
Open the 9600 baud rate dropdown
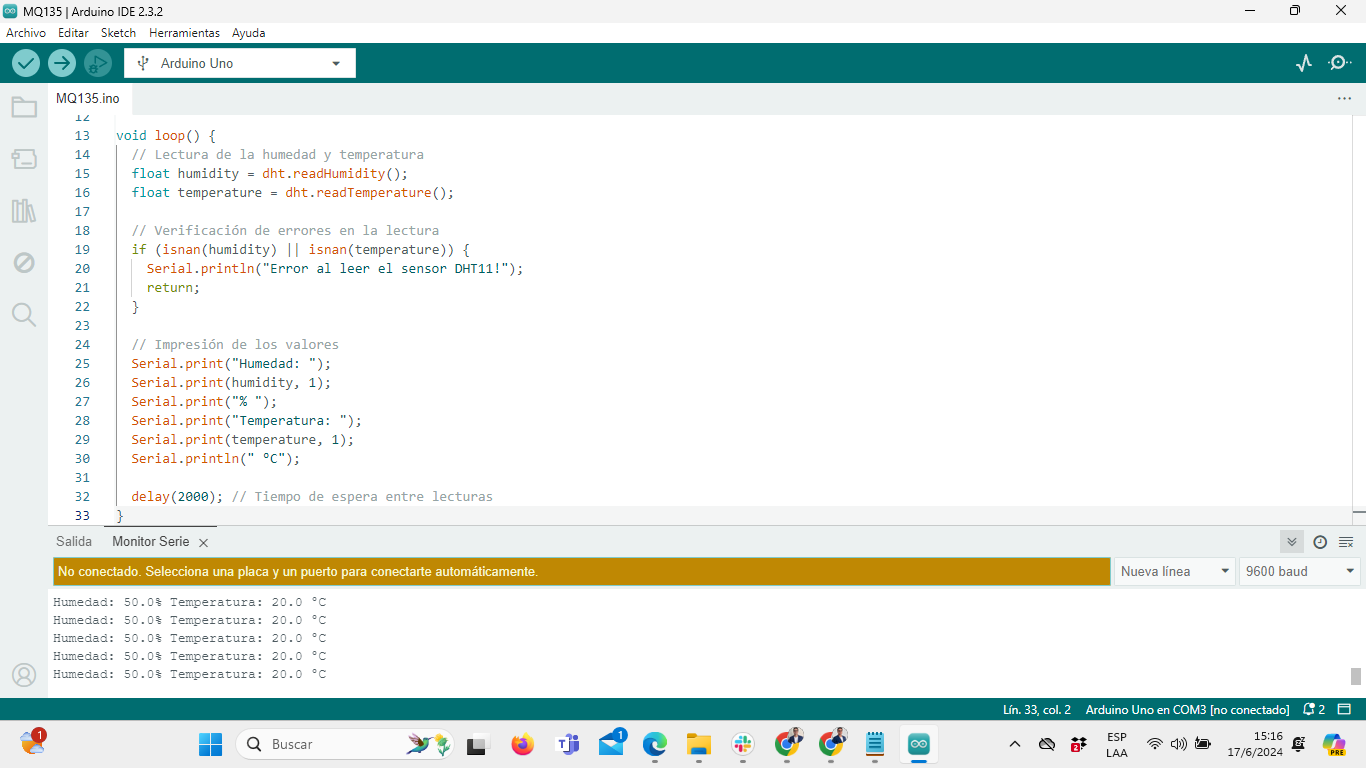pyautogui.click(x=1299, y=571)
